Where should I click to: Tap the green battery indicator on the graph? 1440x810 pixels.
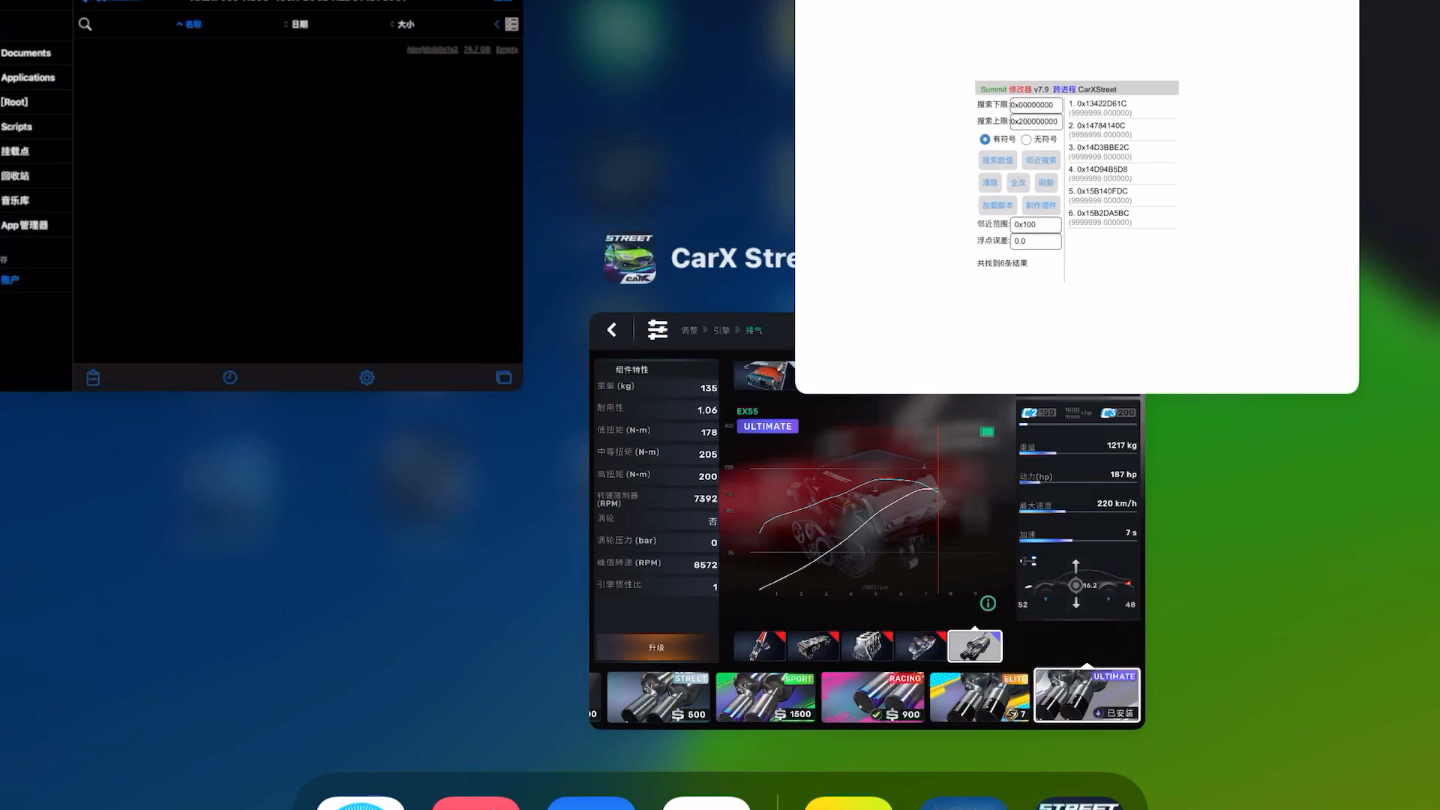[x=987, y=432]
